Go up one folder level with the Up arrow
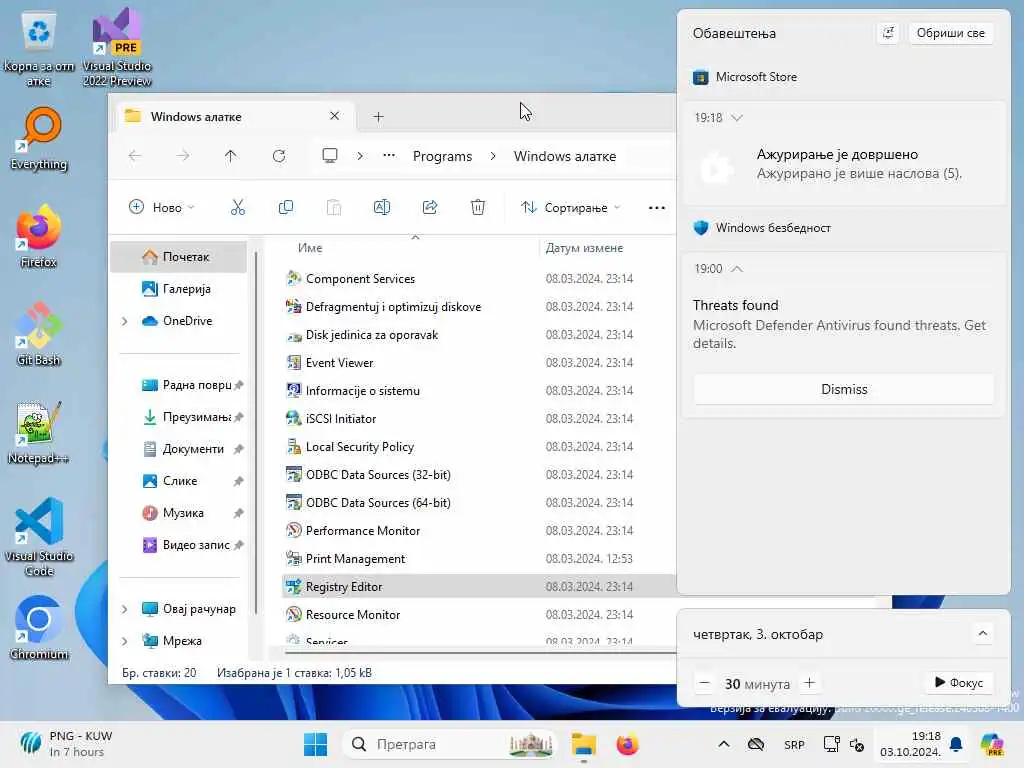 (x=231, y=156)
